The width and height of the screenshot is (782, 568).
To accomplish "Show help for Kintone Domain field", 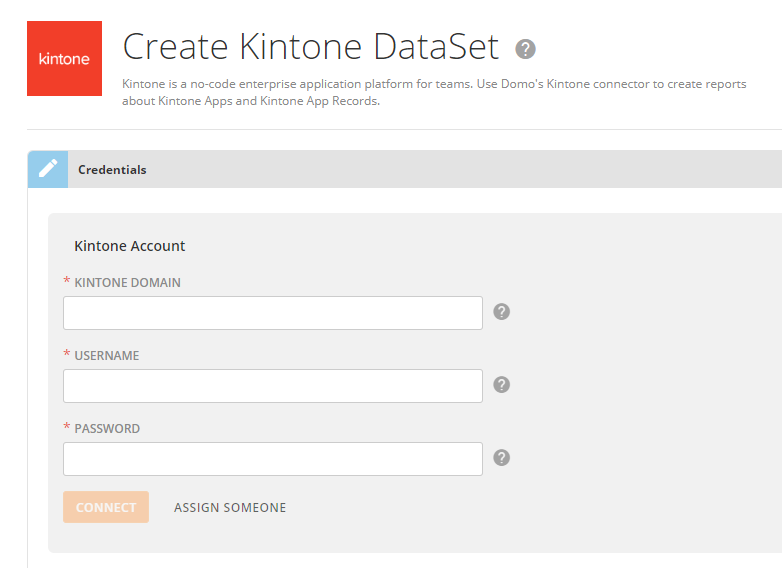I will click(x=501, y=312).
